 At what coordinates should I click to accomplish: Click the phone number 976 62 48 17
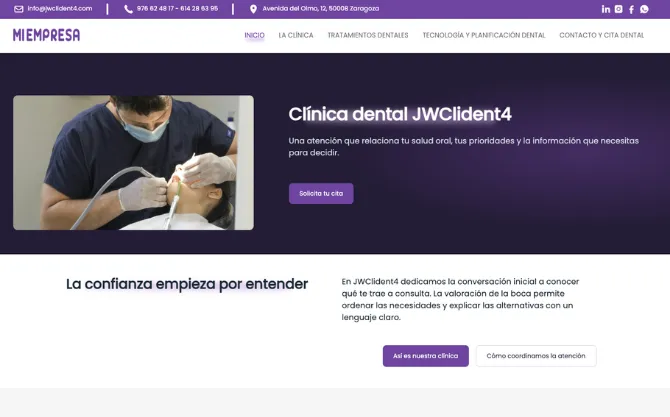154,9
